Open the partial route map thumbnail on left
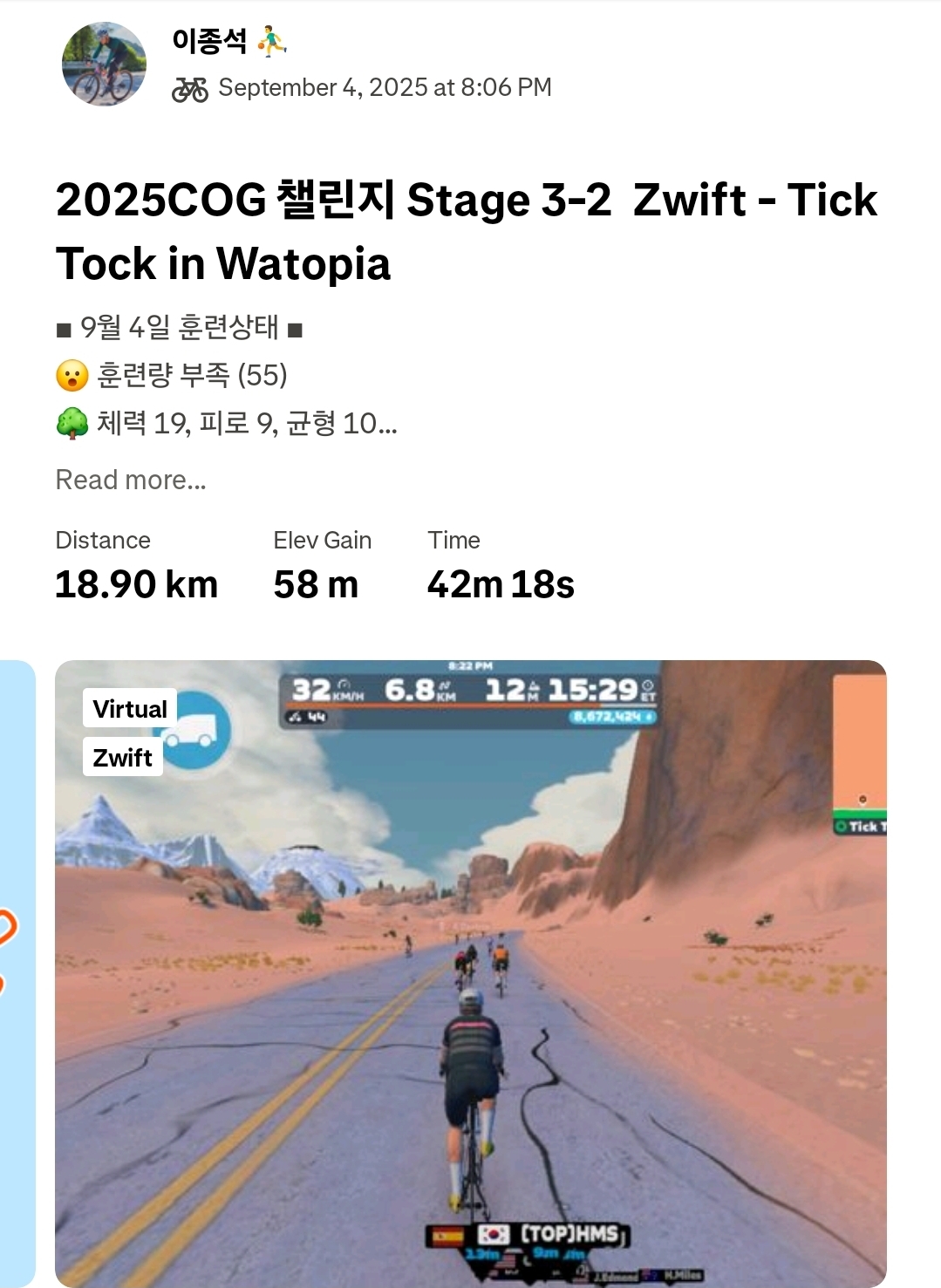 pos(17,973)
